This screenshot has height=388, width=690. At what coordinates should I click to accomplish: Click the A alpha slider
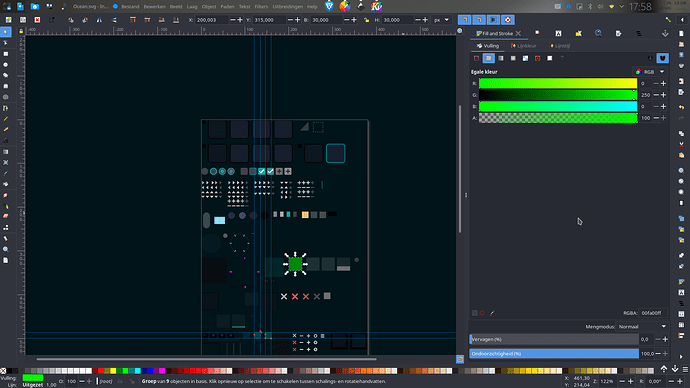[x=558, y=118]
